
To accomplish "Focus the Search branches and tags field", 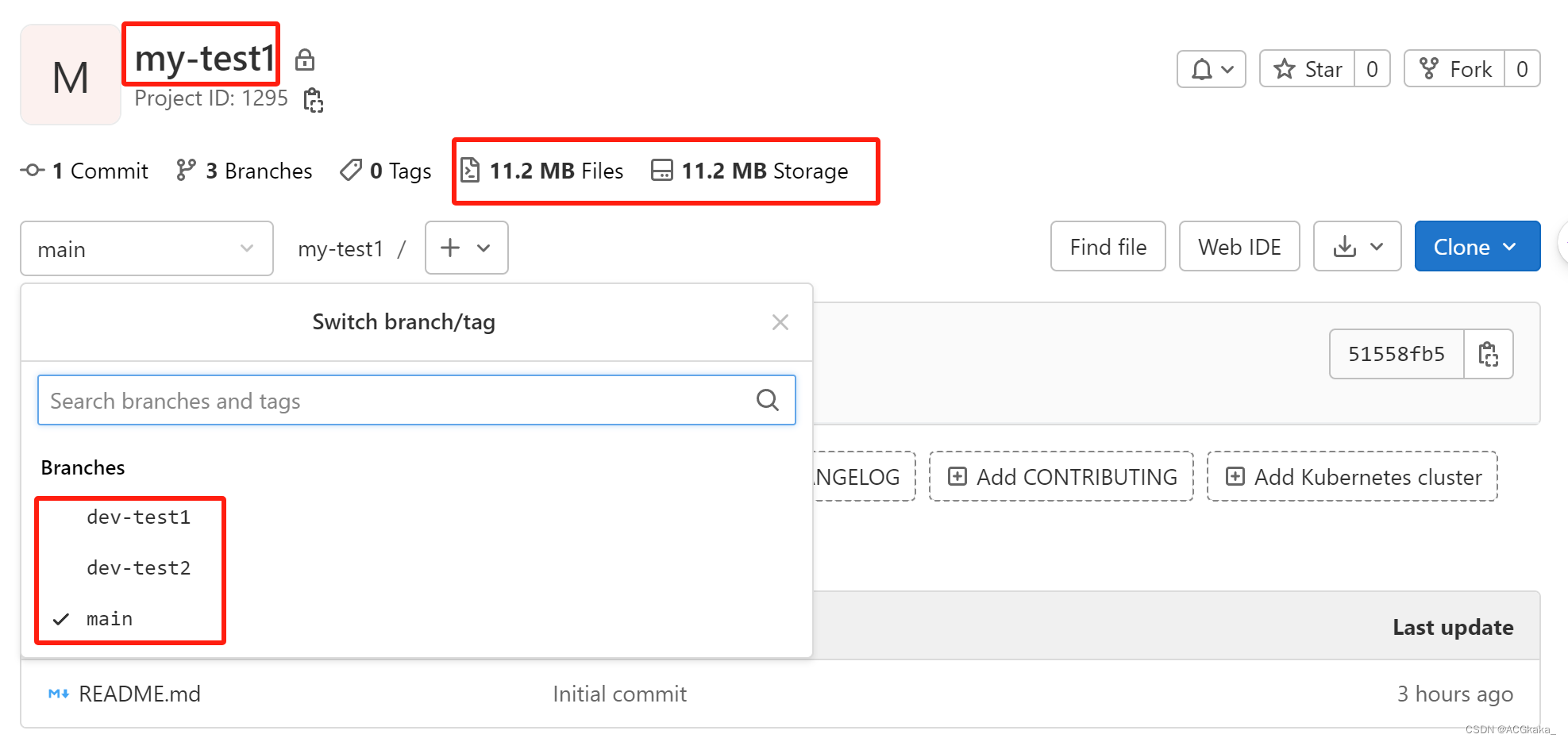I will (417, 400).
